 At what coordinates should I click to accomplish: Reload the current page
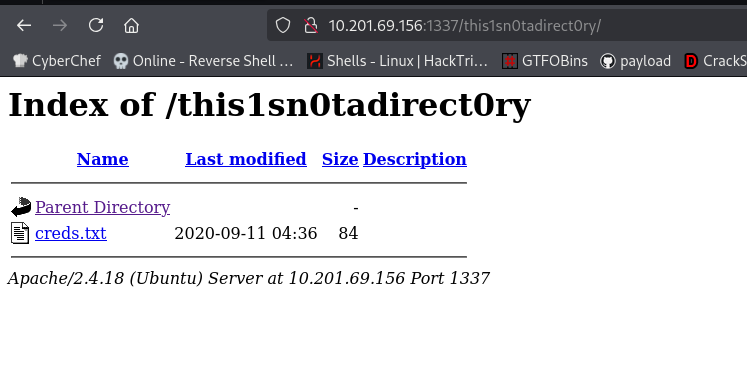(x=96, y=25)
